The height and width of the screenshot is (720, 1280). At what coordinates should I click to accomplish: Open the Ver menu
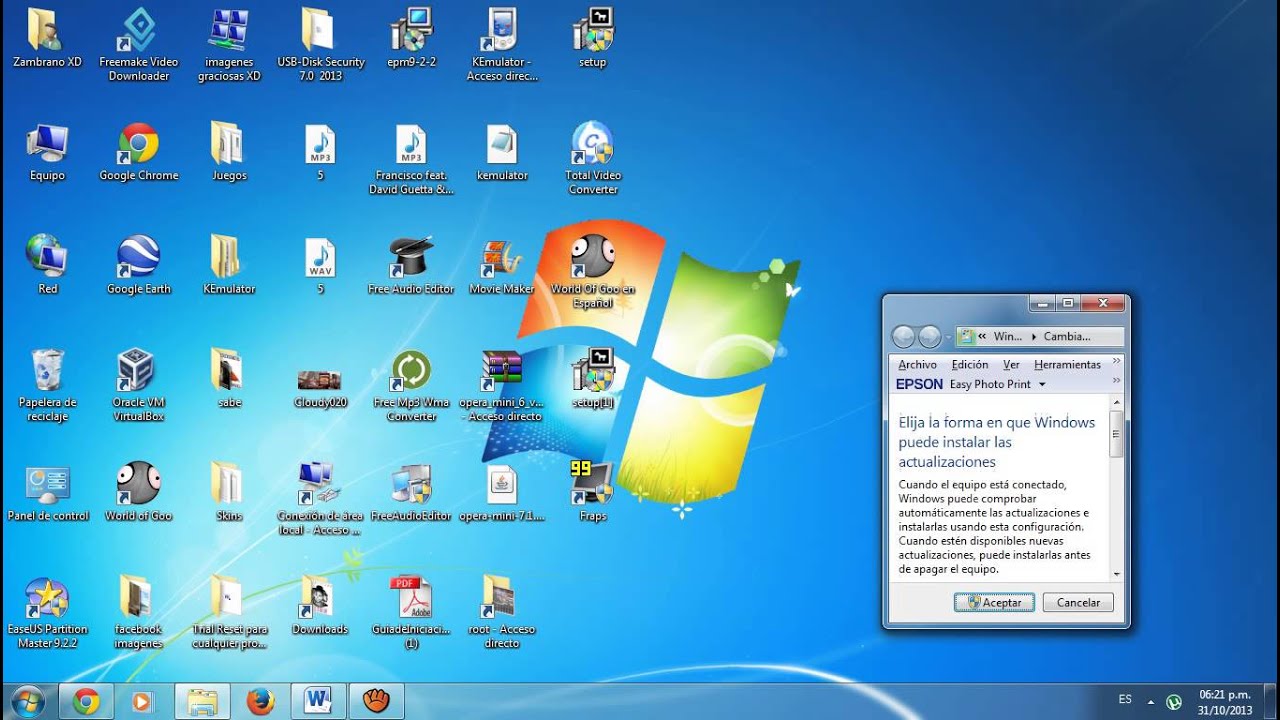(x=1011, y=365)
